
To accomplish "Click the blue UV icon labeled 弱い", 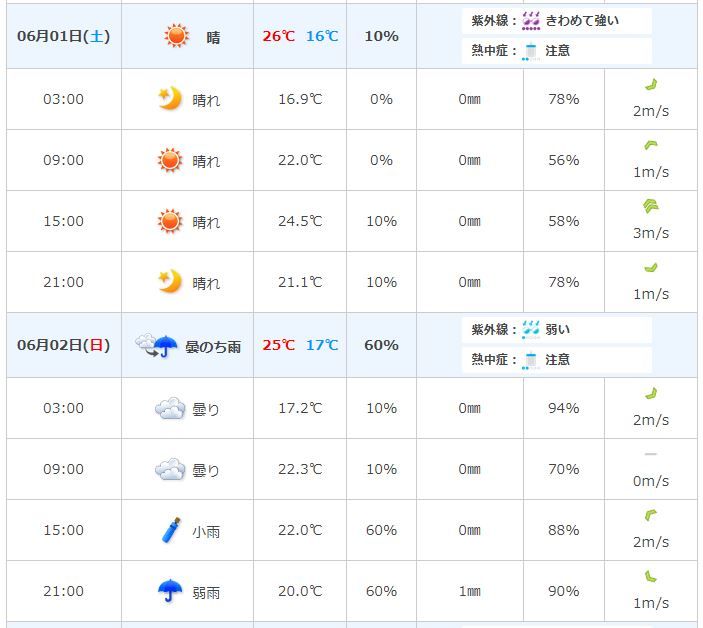I will [531, 330].
